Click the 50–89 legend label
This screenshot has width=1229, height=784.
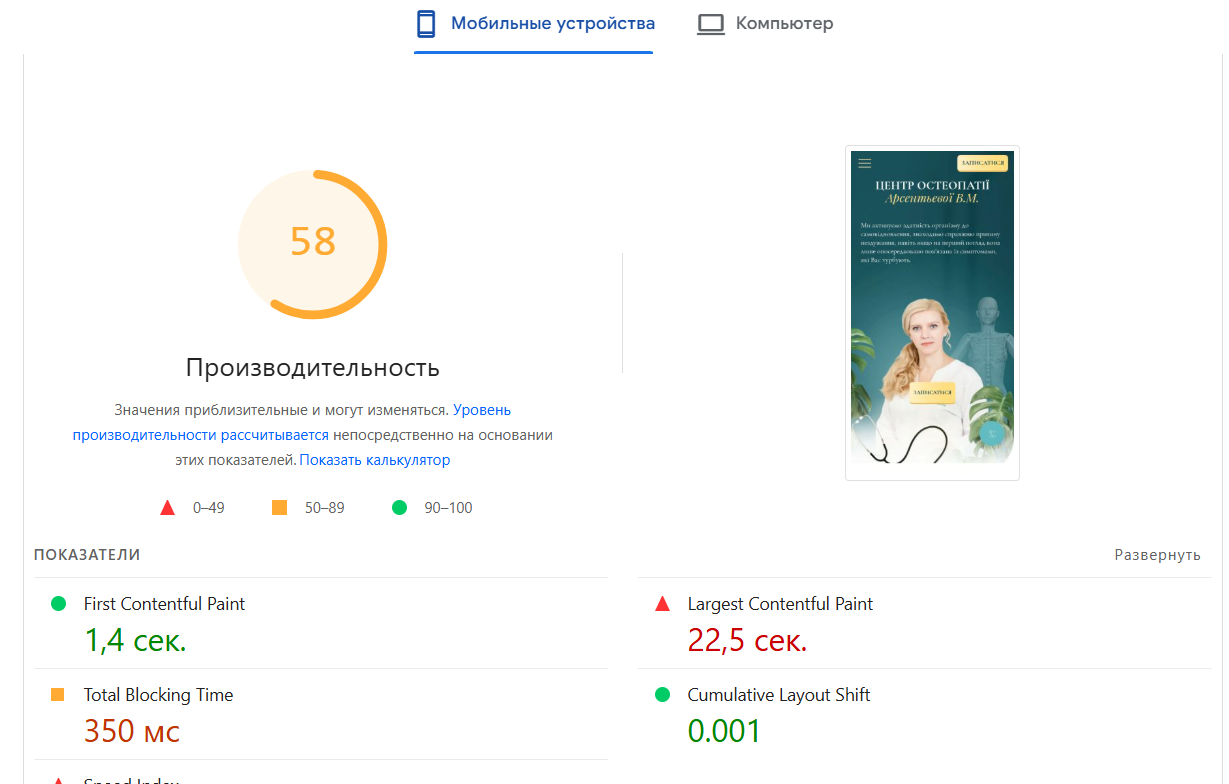click(x=325, y=508)
